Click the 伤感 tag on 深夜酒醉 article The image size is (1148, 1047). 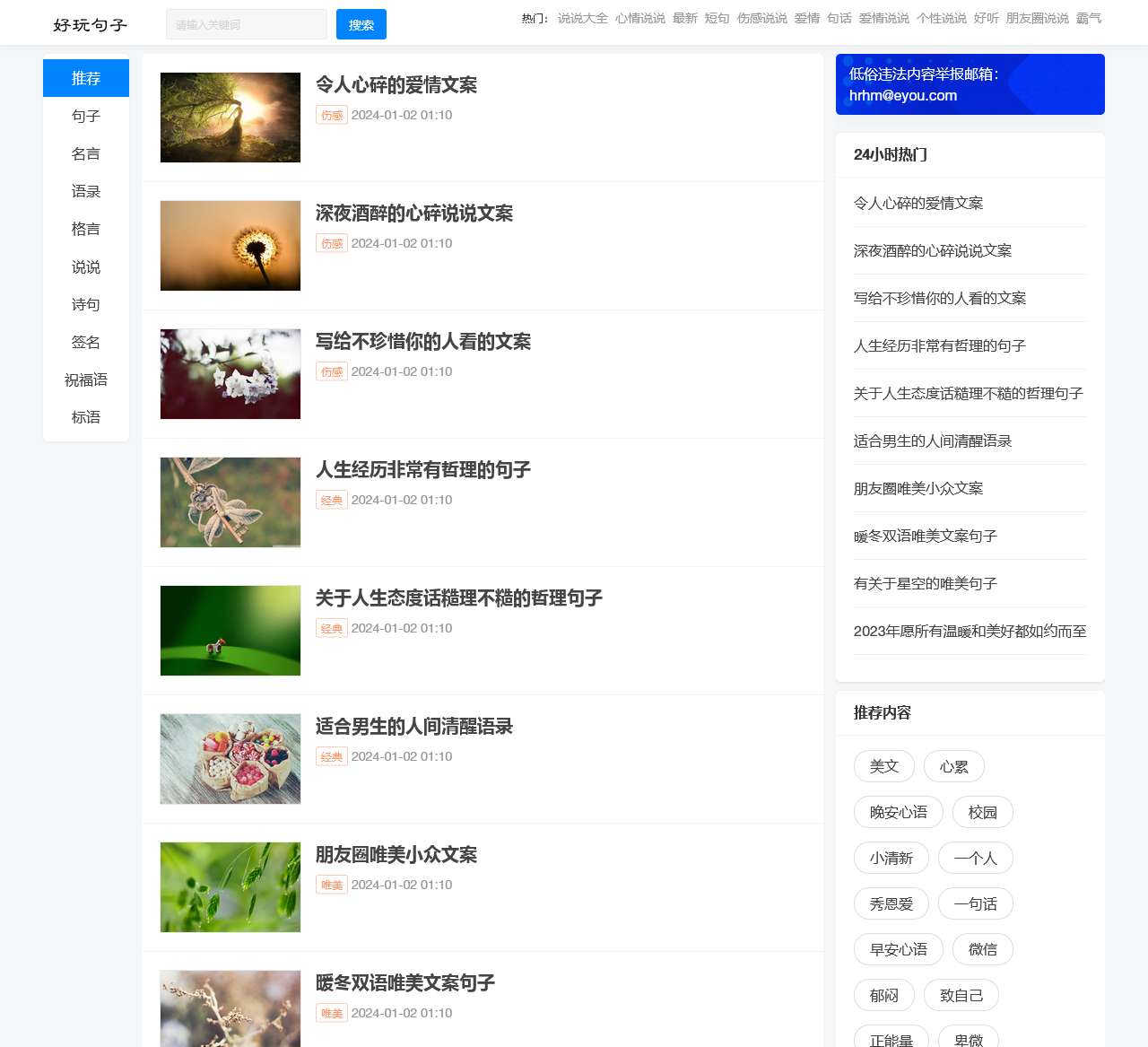click(x=332, y=243)
